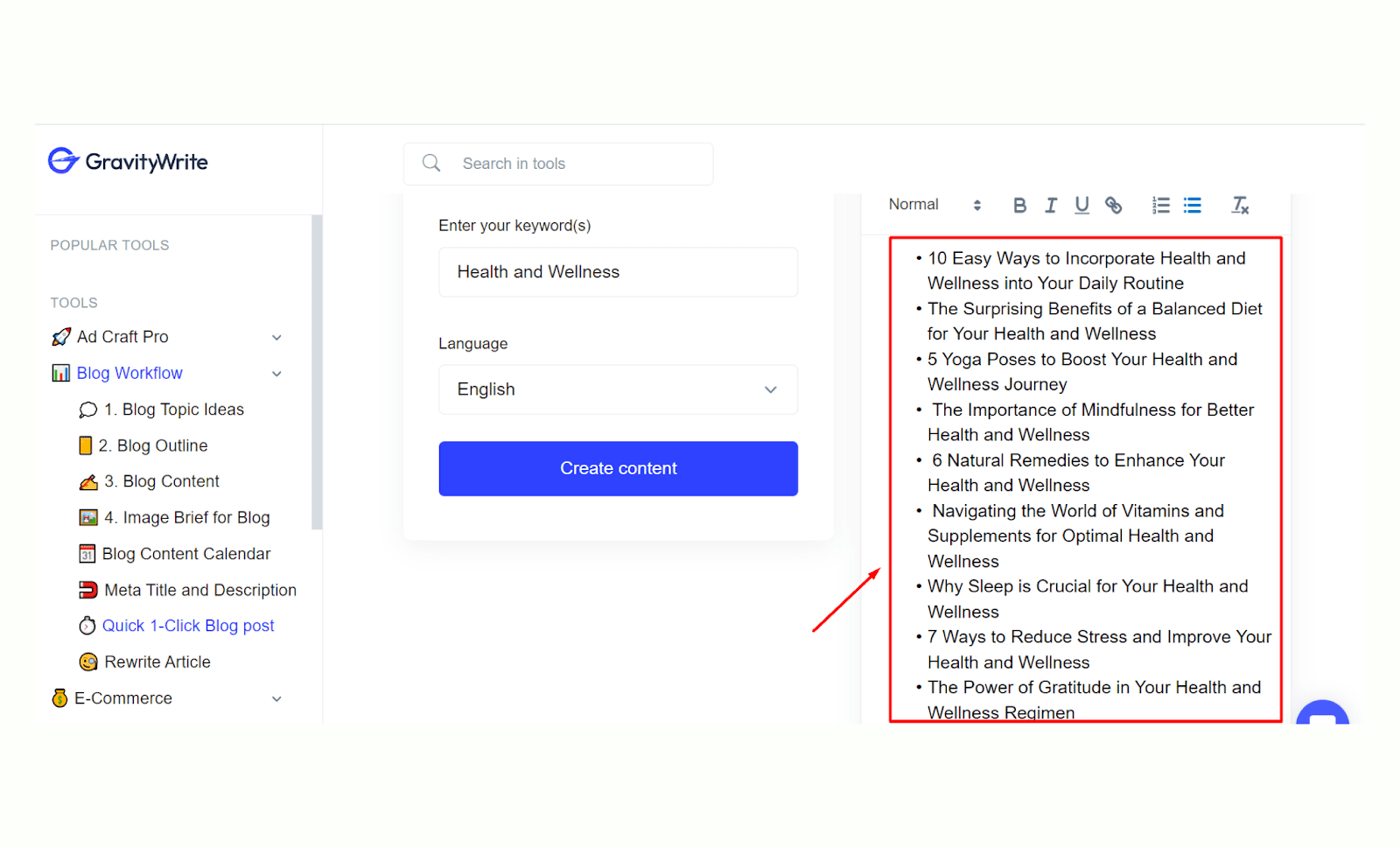Expand the Ad Craft Pro section
The image size is (1400, 848).
coord(167,337)
